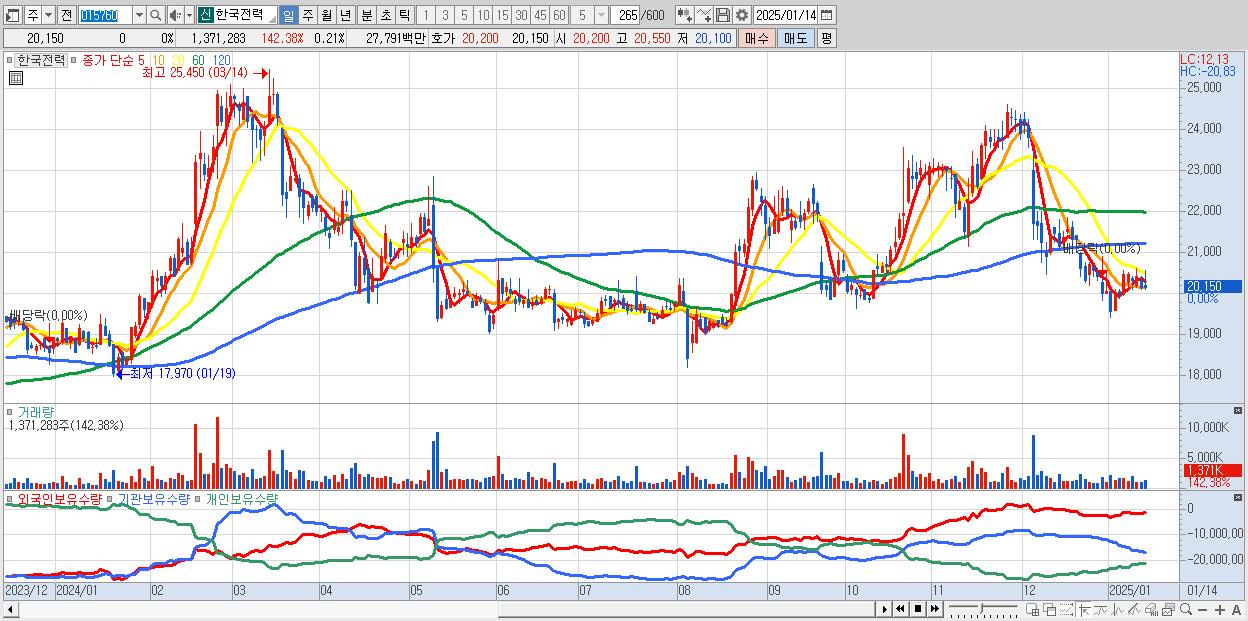The height and width of the screenshot is (621, 1248).
Task: Select interval 1 tab
Action: (x=425, y=15)
